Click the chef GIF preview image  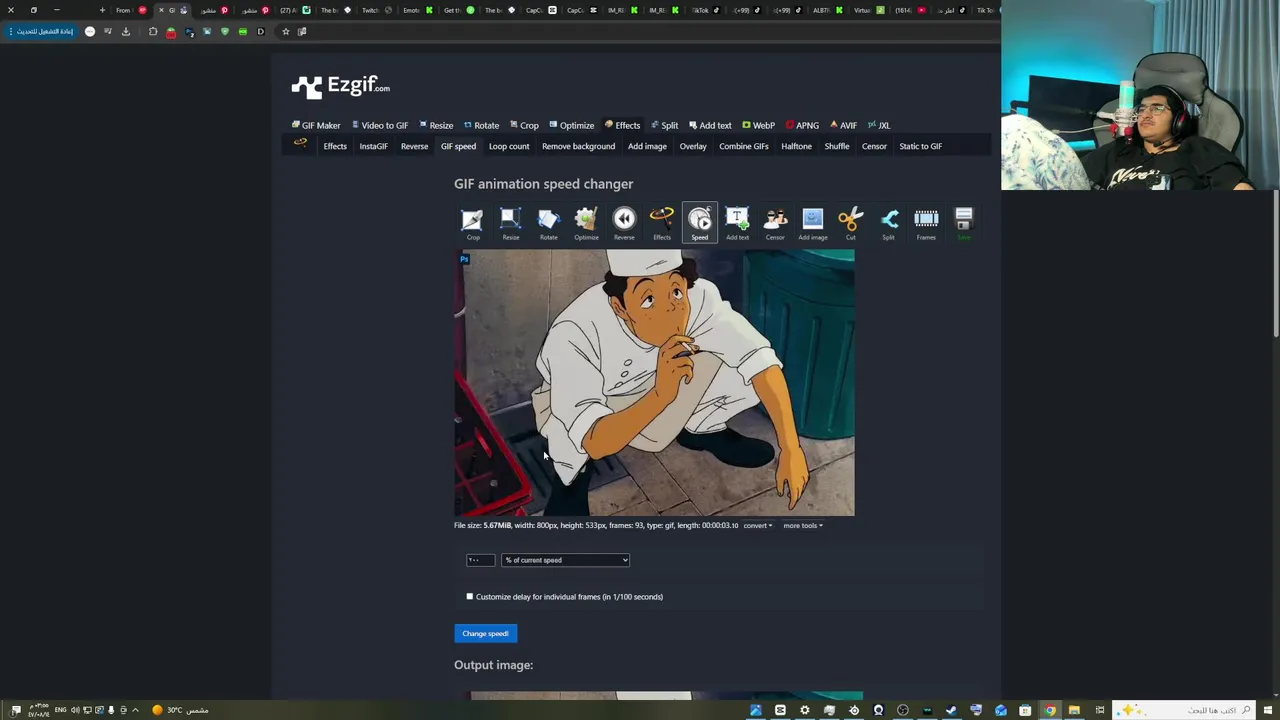654,383
